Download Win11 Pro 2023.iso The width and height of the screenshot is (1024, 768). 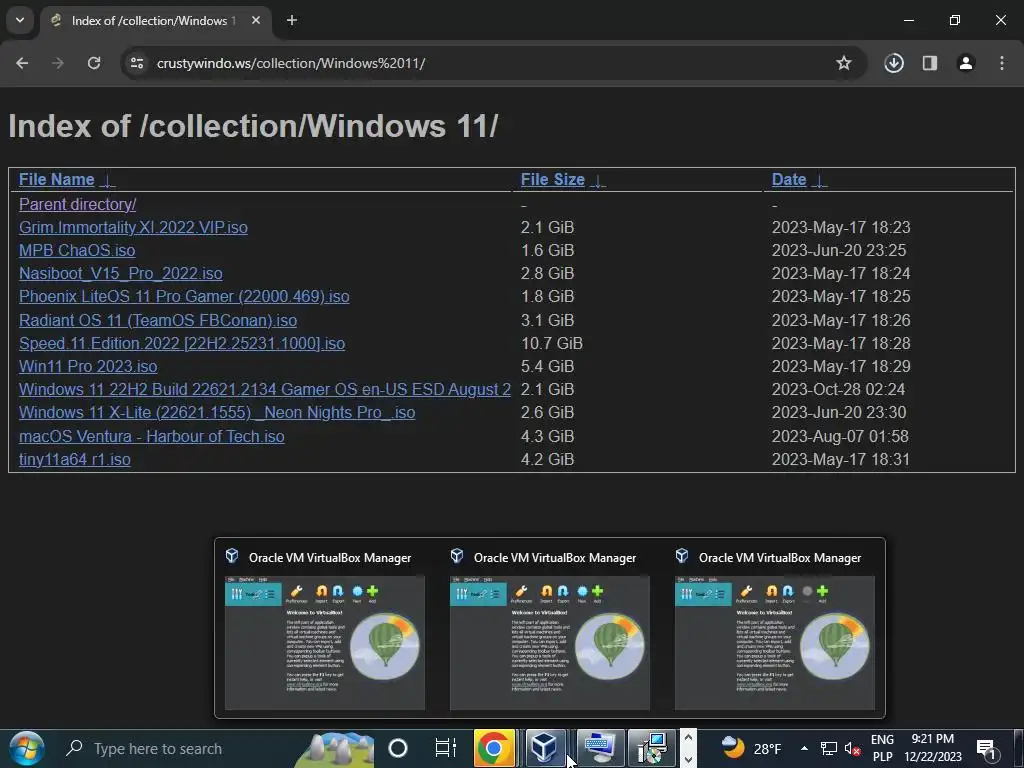[88, 366]
